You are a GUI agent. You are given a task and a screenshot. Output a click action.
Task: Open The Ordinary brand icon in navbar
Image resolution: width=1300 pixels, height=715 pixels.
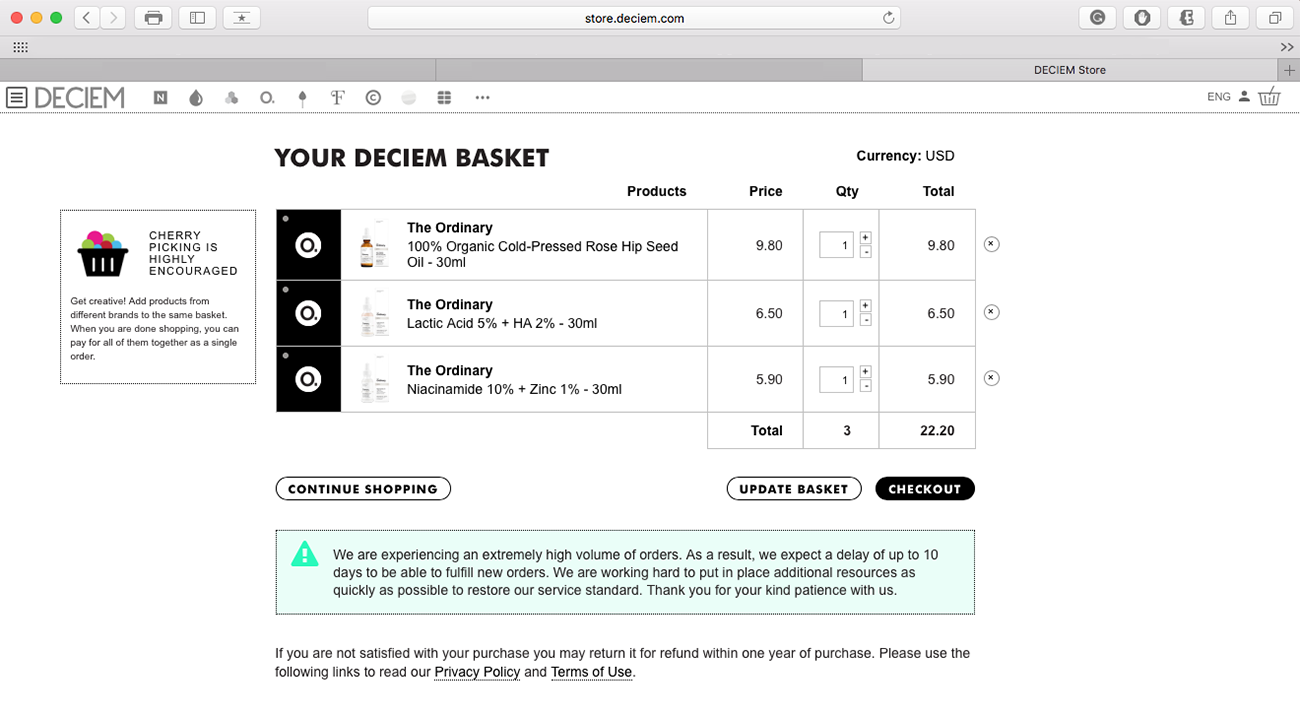pyautogui.click(x=267, y=97)
